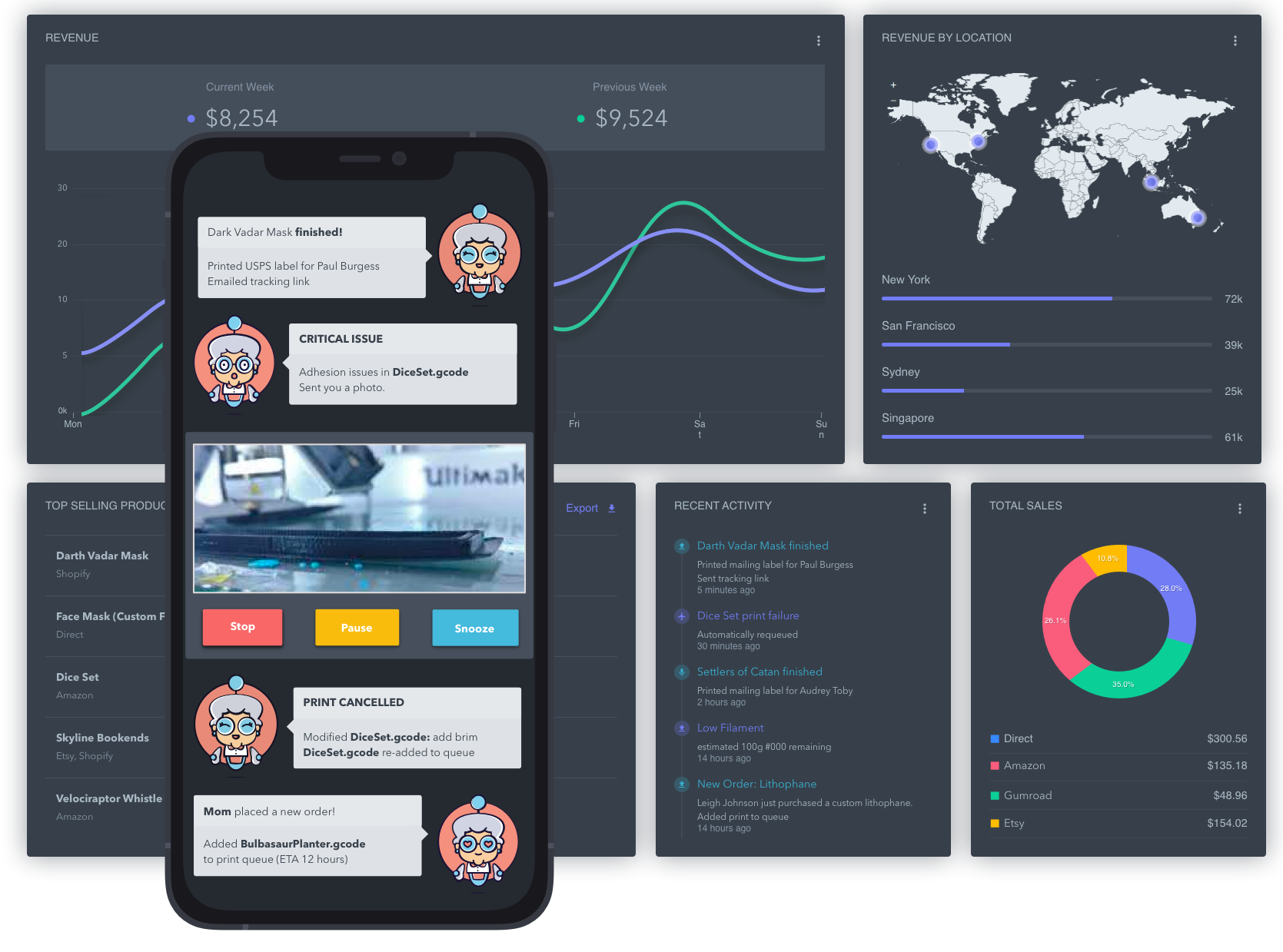Open New Order: Lithophane activity
Image resolution: width=1283 pixels, height=952 pixels.
tap(756, 784)
